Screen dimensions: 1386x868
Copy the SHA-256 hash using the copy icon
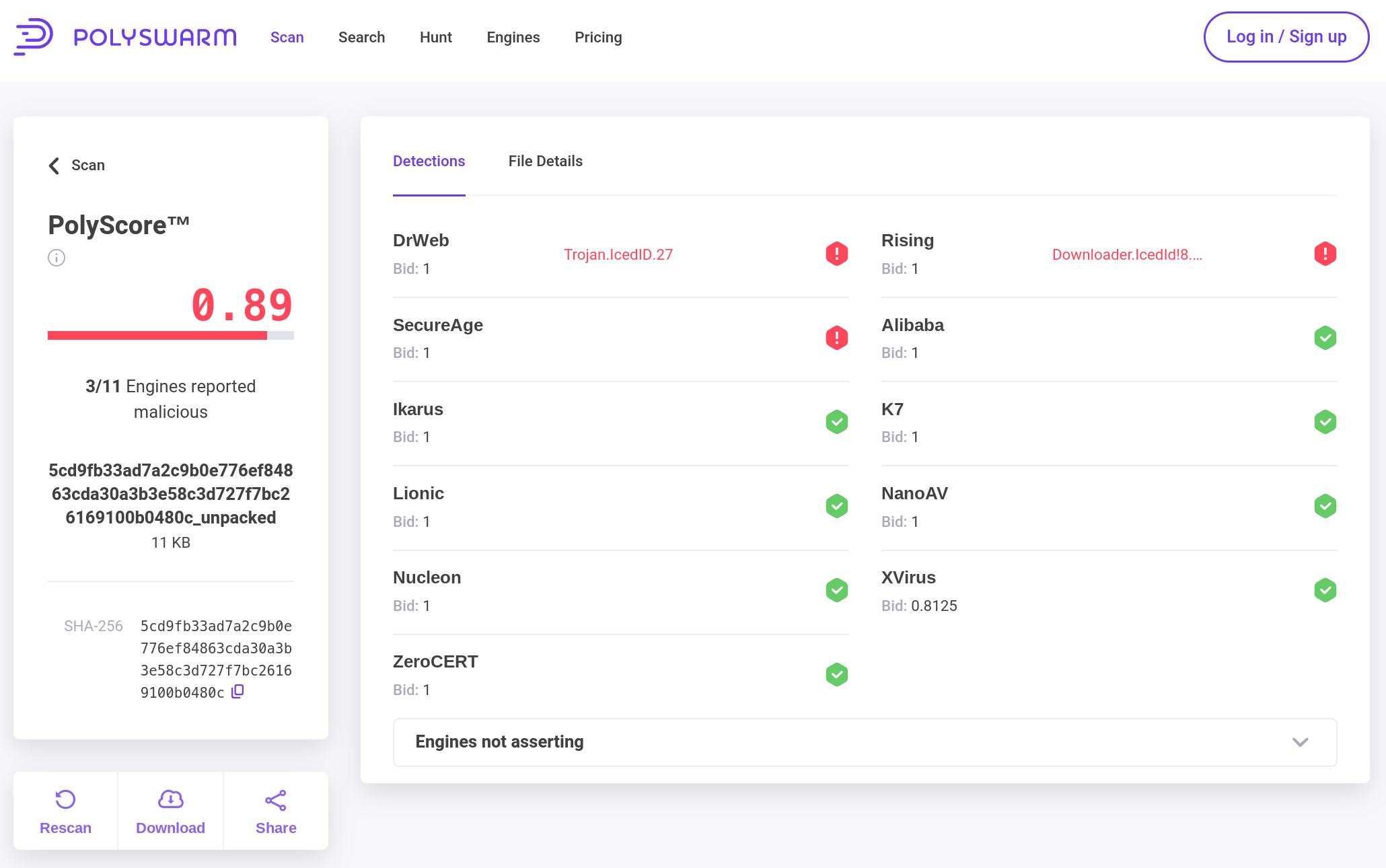click(237, 691)
